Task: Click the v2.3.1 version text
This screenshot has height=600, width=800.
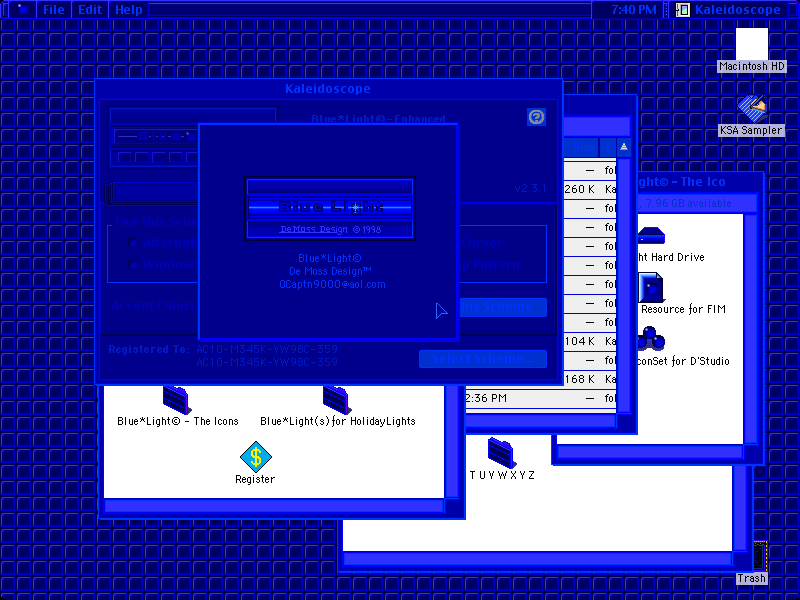Action: (x=530, y=188)
